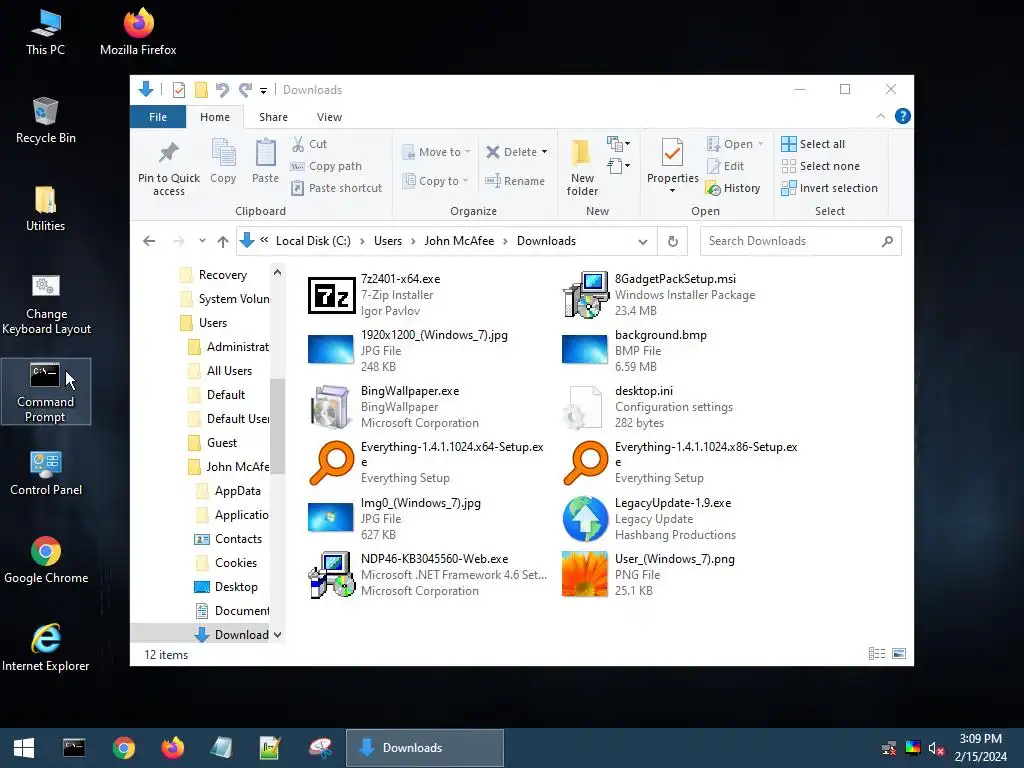Switch to the Share ribbon tab
Viewport: 1024px width, 768px height.
(x=273, y=117)
